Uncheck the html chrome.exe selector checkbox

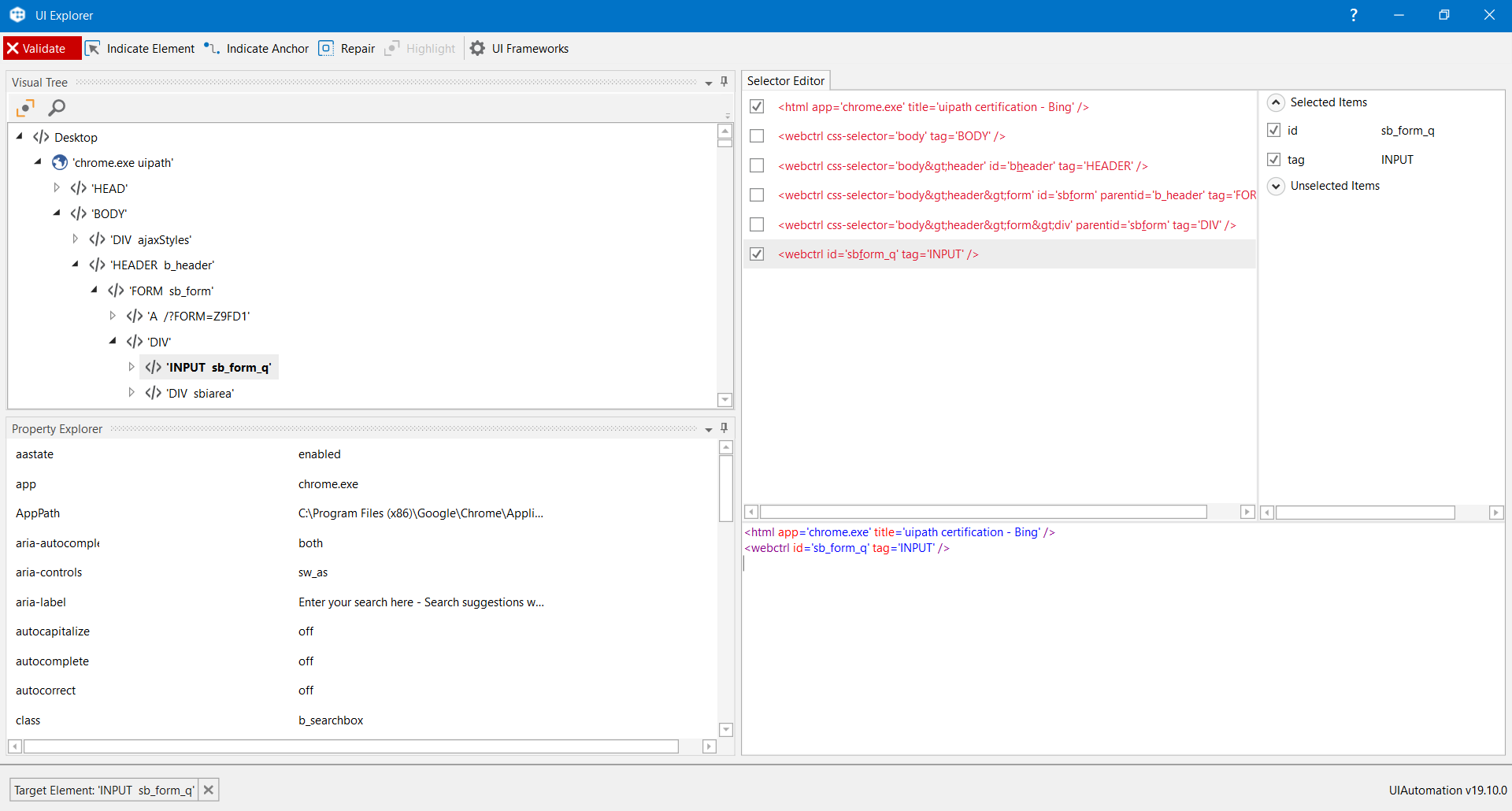point(757,106)
